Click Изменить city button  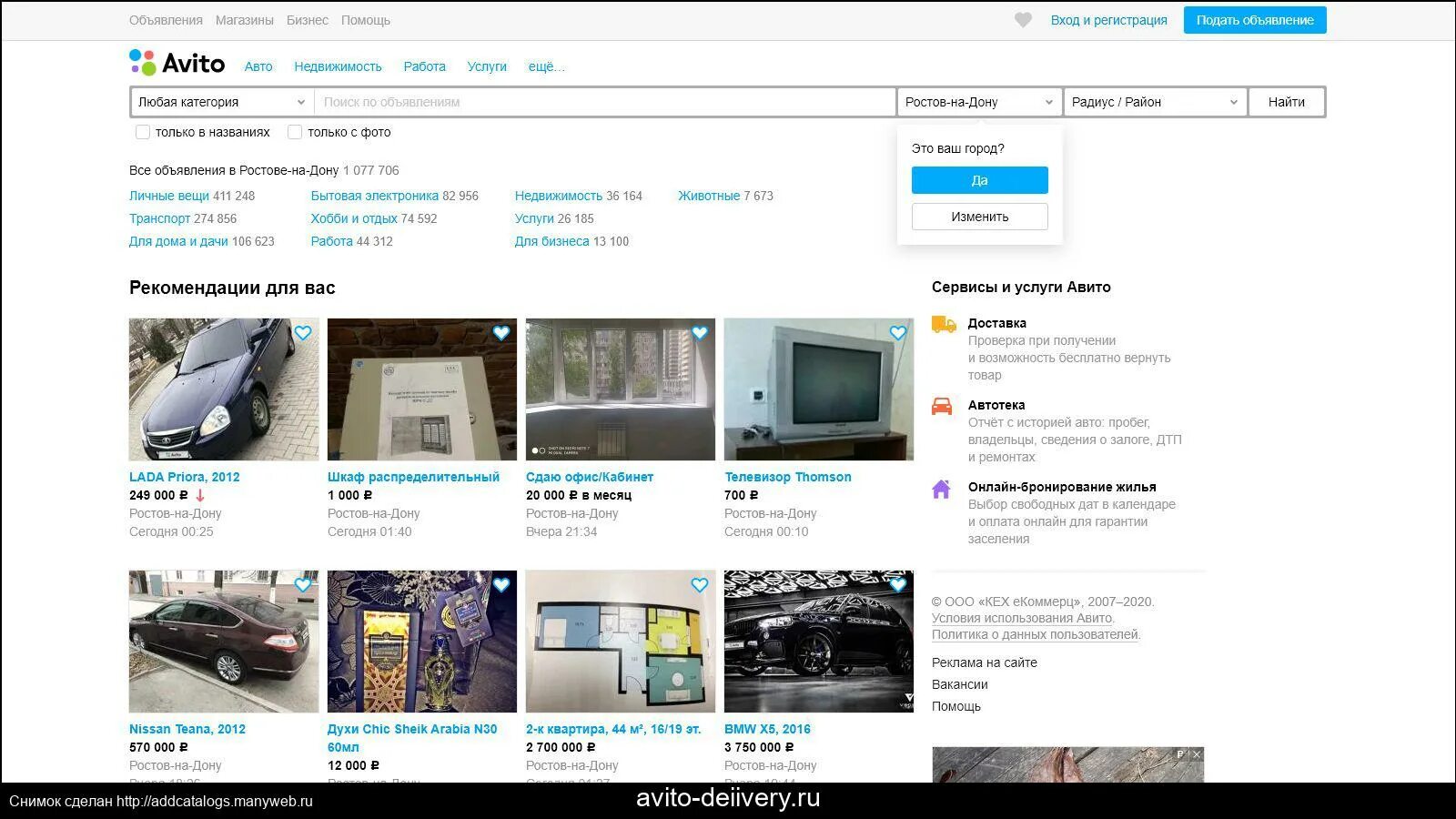(979, 217)
